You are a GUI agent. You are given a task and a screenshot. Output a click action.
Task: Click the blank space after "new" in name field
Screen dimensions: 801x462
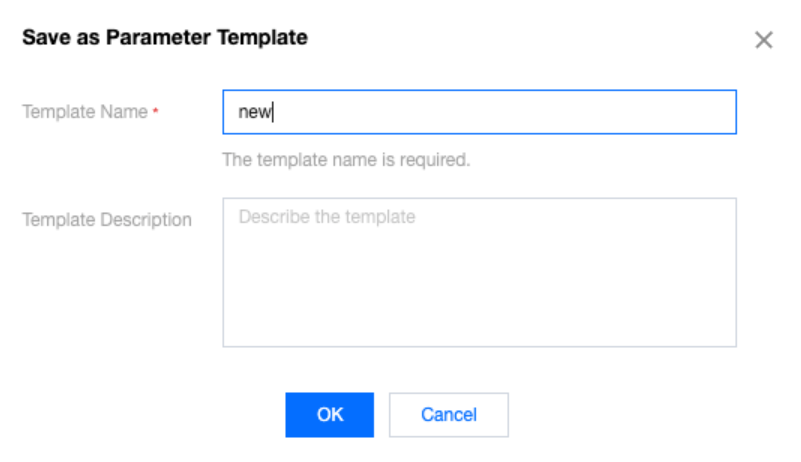point(500,112)
